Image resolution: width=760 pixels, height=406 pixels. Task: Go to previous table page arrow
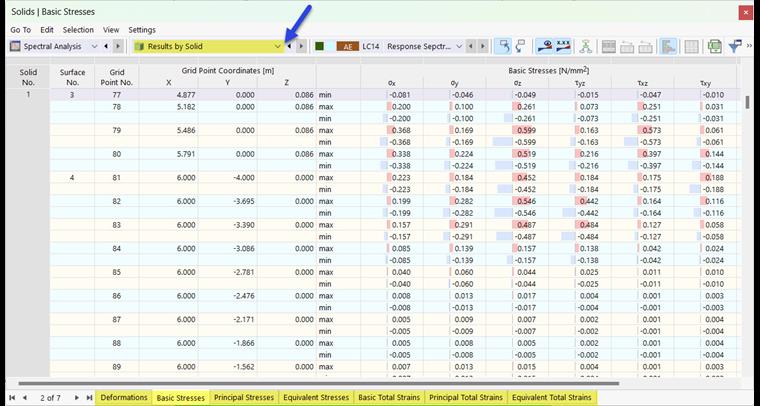click(x=25, y=398)
